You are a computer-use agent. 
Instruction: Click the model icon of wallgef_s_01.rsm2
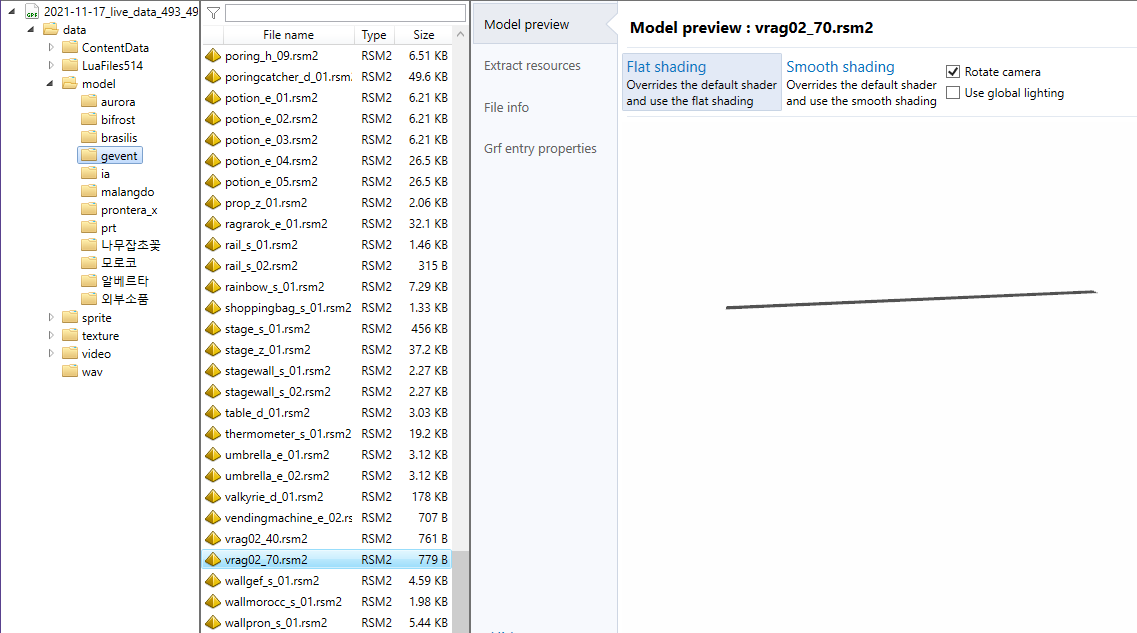click(212, 582)
